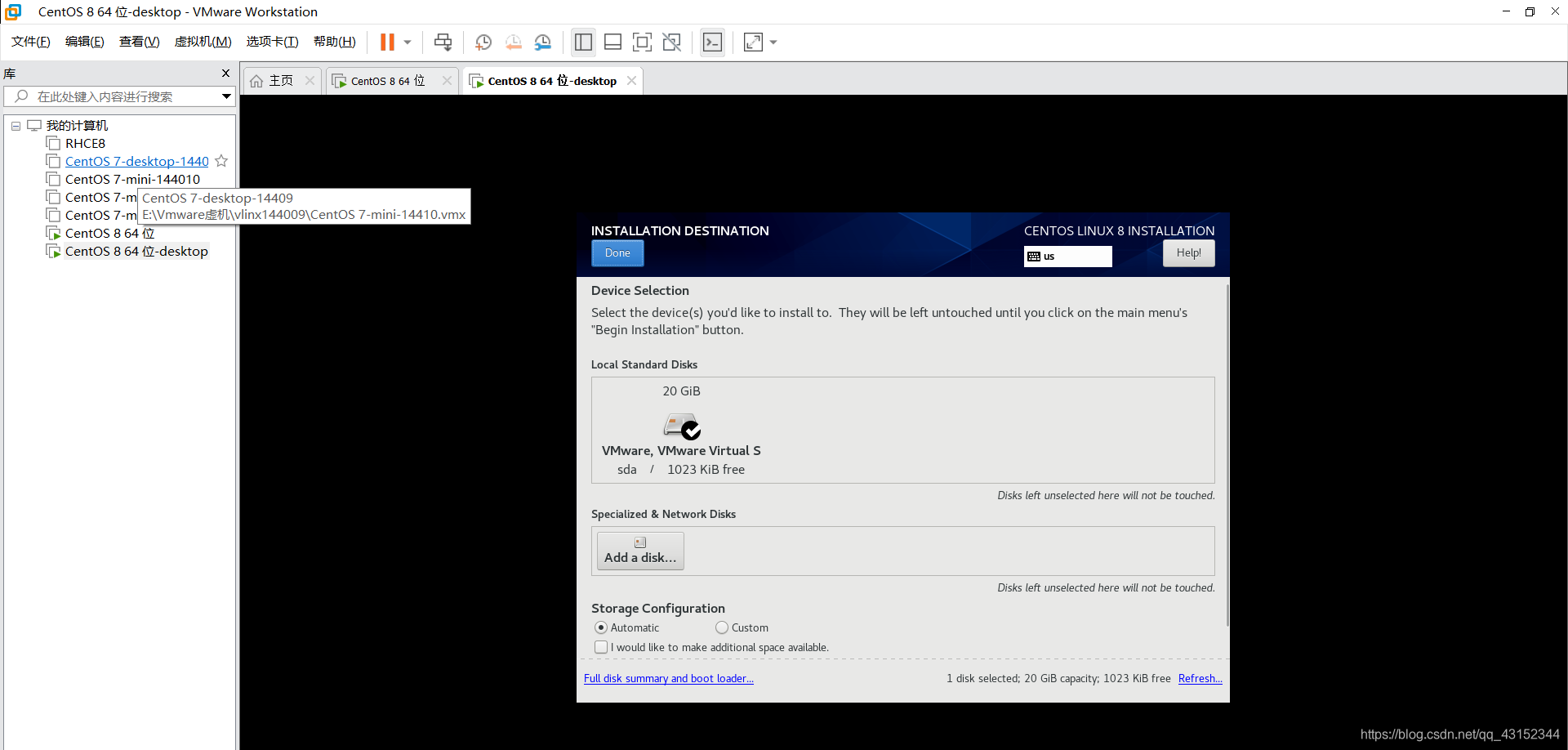This screenshot has height=750, width=1568.
Task: Close the CentOS 8 64 位-desktop tab
Action: click(631, 80)
